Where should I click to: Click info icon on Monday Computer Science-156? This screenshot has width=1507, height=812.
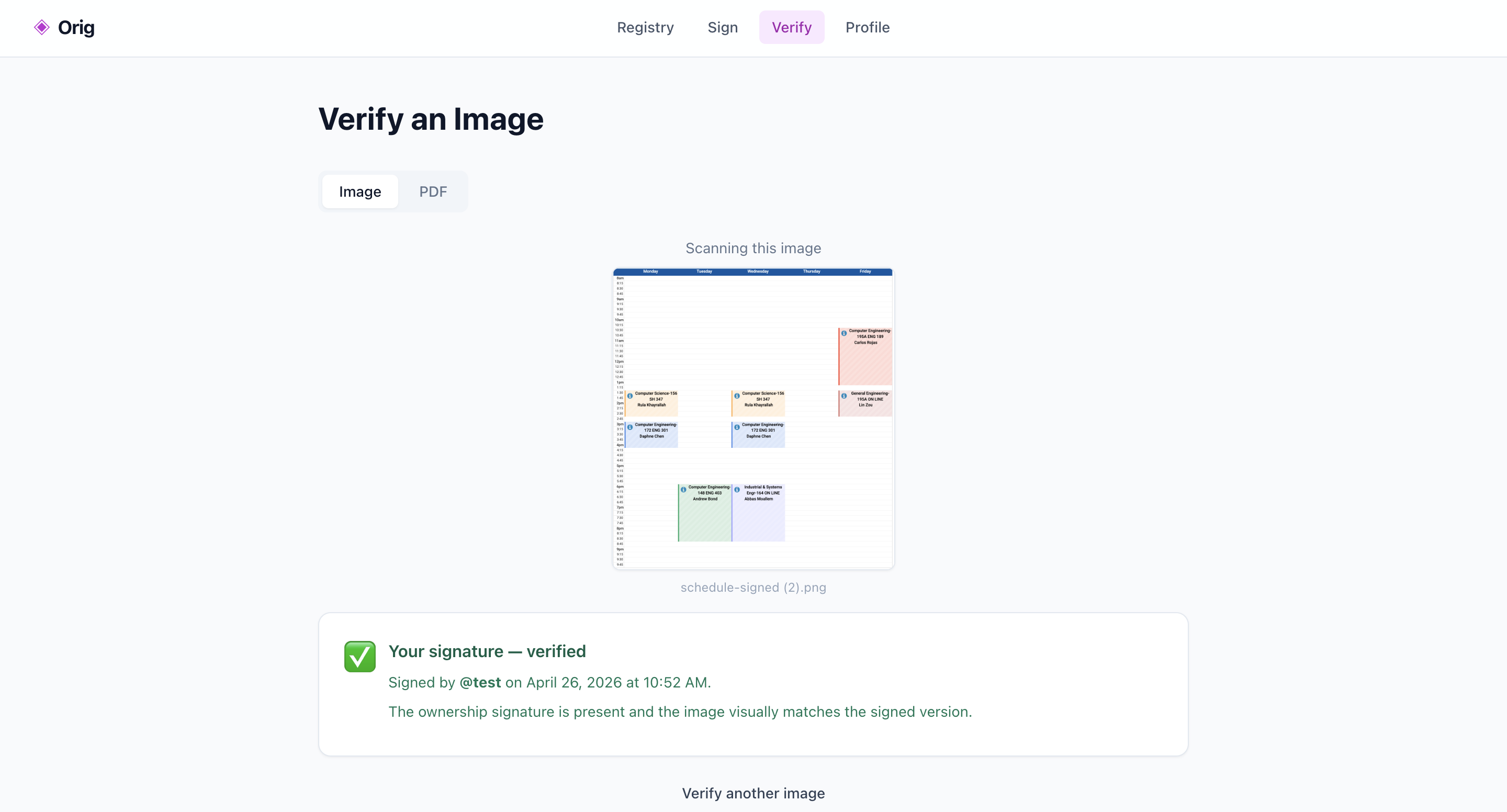tap(630, 396)
